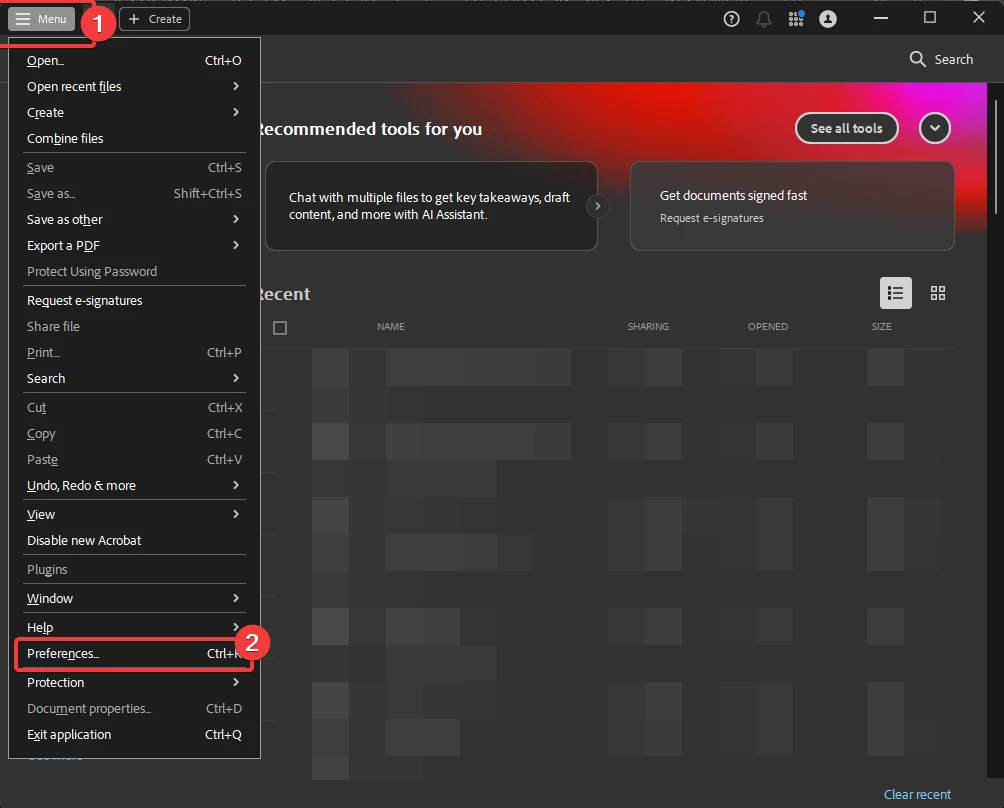Open the account profile icon
The height and width of the screenshot is (808, 1004).
click(828, 19)
